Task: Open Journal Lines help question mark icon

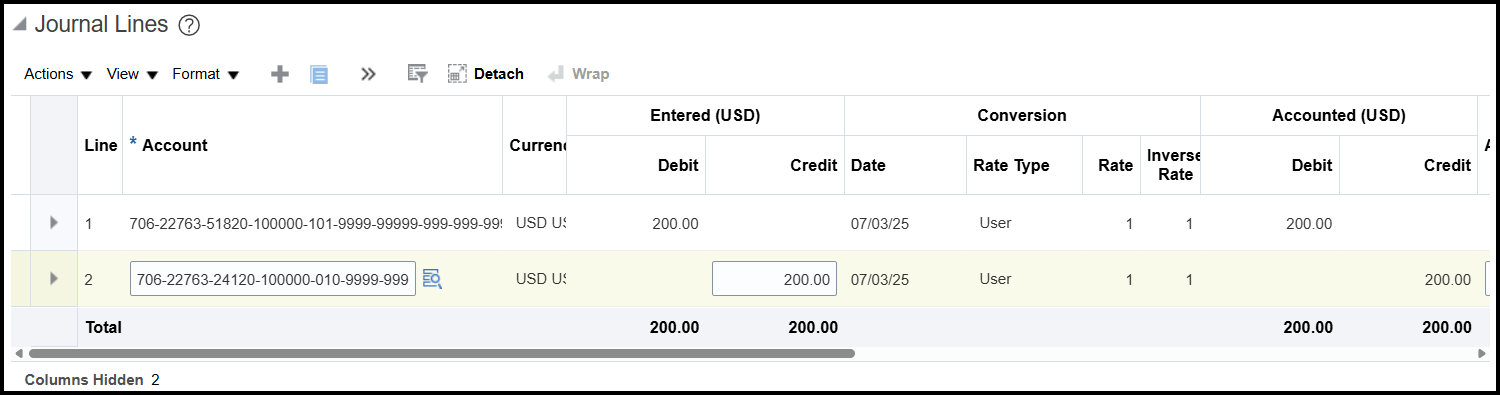Action: tap(189, 26)
